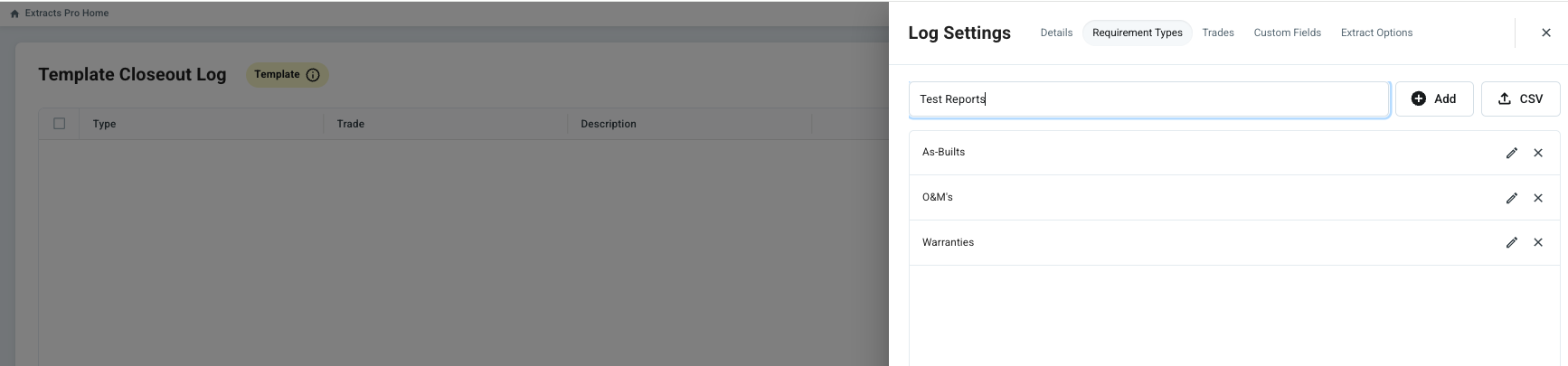1568x366 pixels.
Task: Delete the Warranties requirement type
Action: tap(1537, 242)
